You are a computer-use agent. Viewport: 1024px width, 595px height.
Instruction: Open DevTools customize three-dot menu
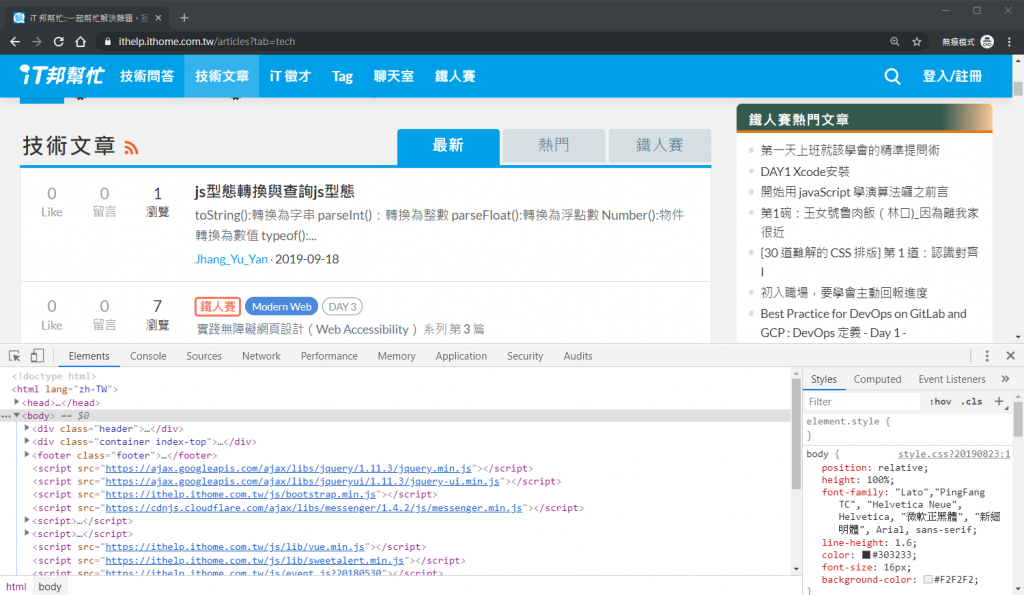(987, 356)
